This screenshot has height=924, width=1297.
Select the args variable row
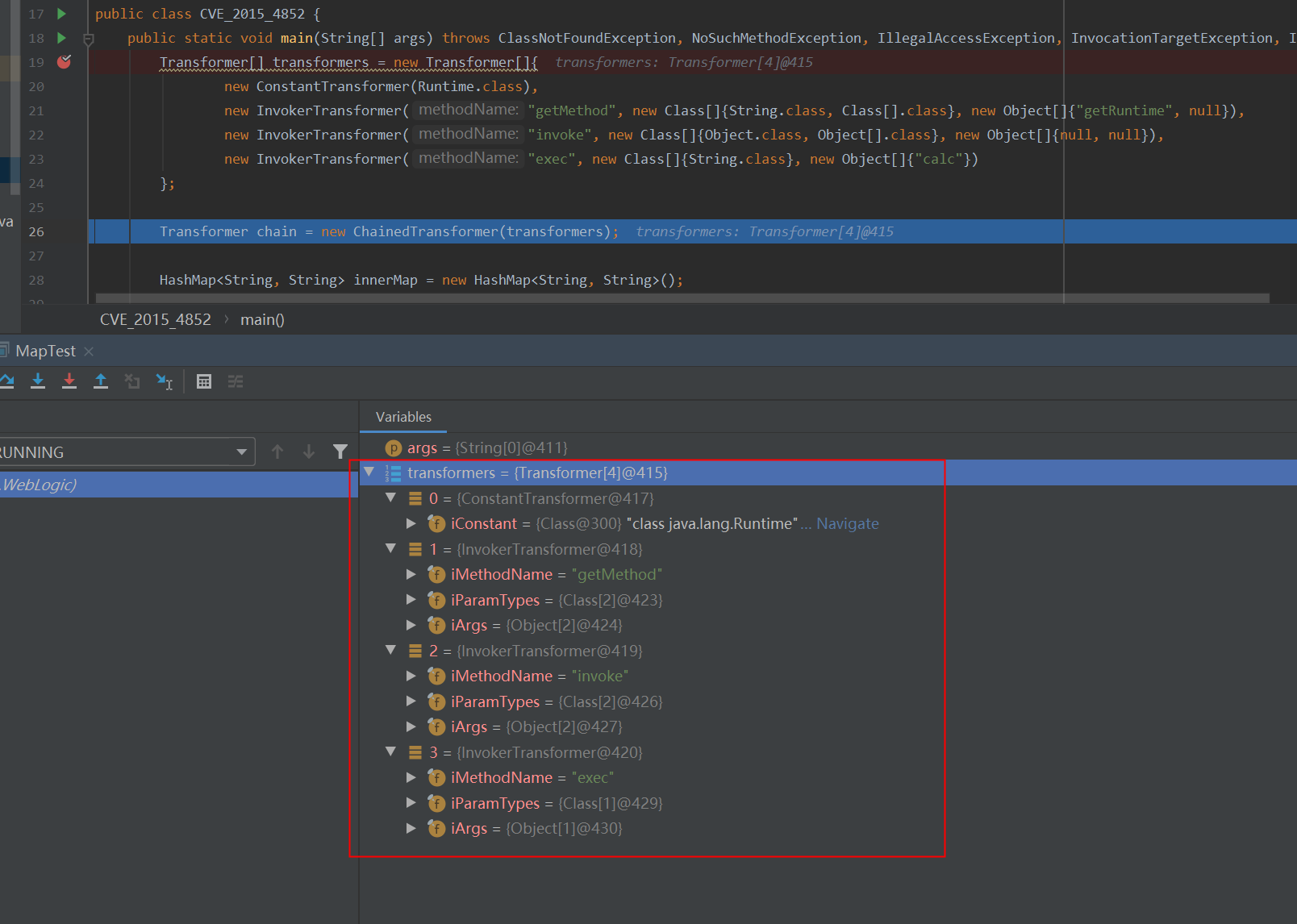(x=828, y=447)
